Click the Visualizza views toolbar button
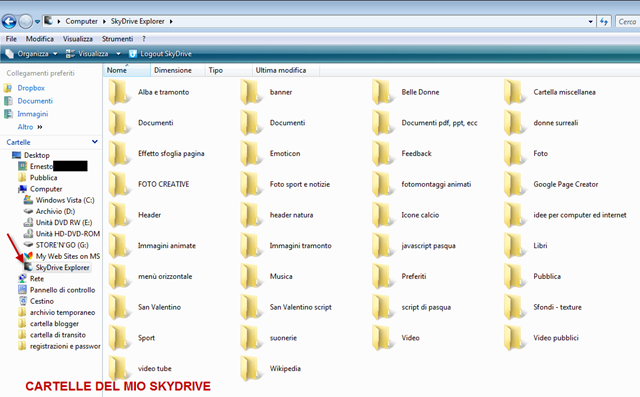Viewport: 640px width, 397px height. tap(87, 54)
